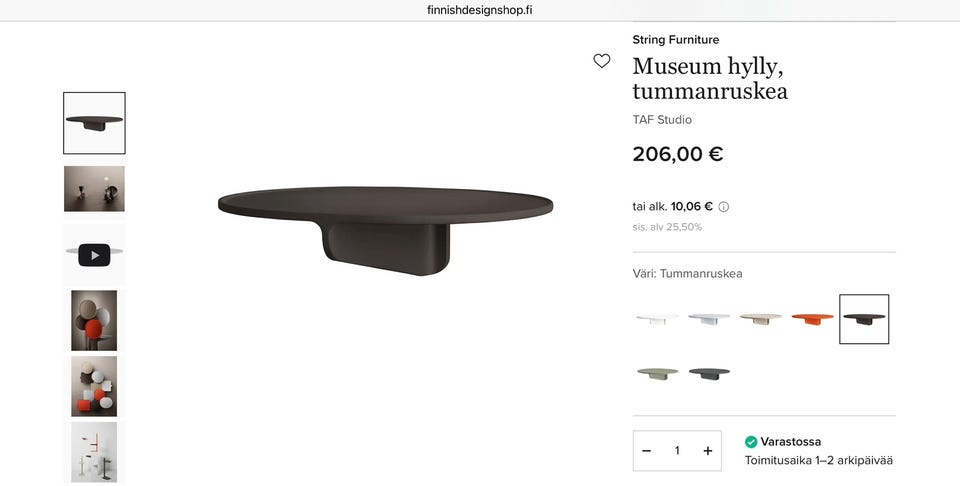View thumbnail of assorted colored shelves
960x486 pixels.
coord(94,386)
